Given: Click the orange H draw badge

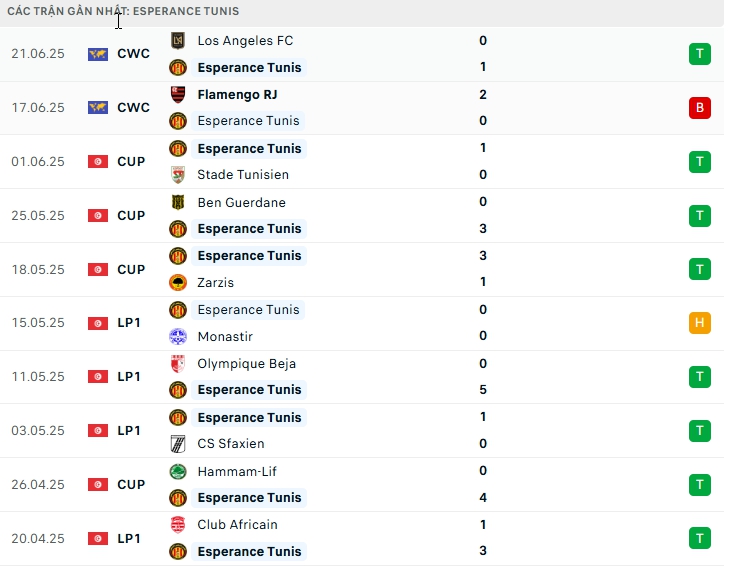Looking at the screenshot, I should coord(700,323).
